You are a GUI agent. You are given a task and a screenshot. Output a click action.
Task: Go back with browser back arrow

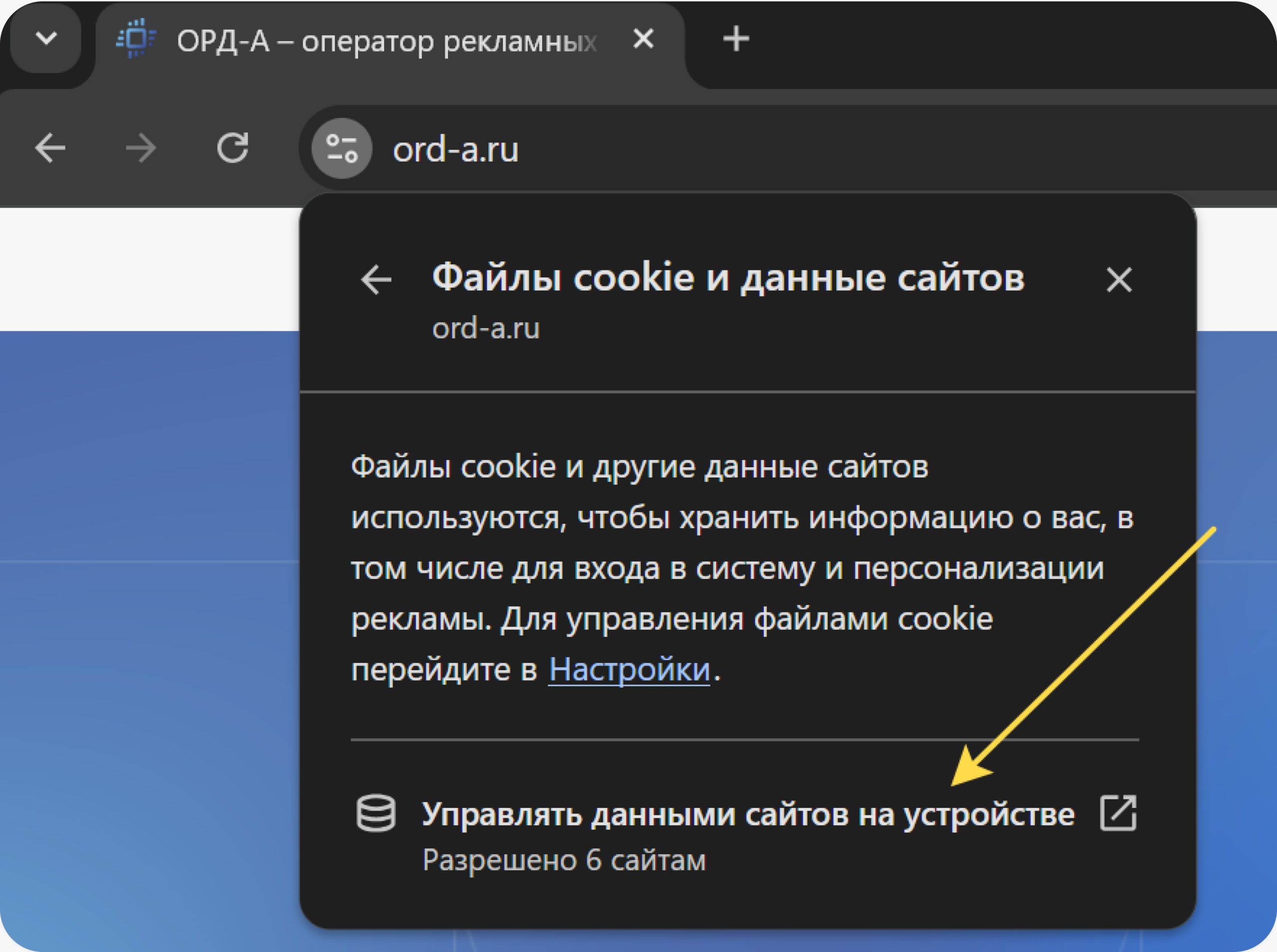click(x=50, y=148)
